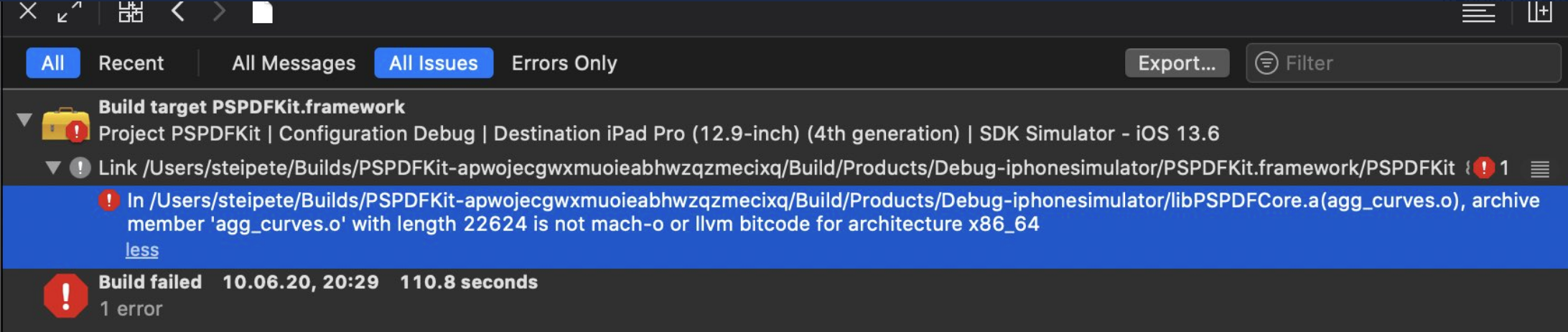This screenshot has width=1568, height=332.
Task: Show All Messages in the log
Action: tap(293, 63)
